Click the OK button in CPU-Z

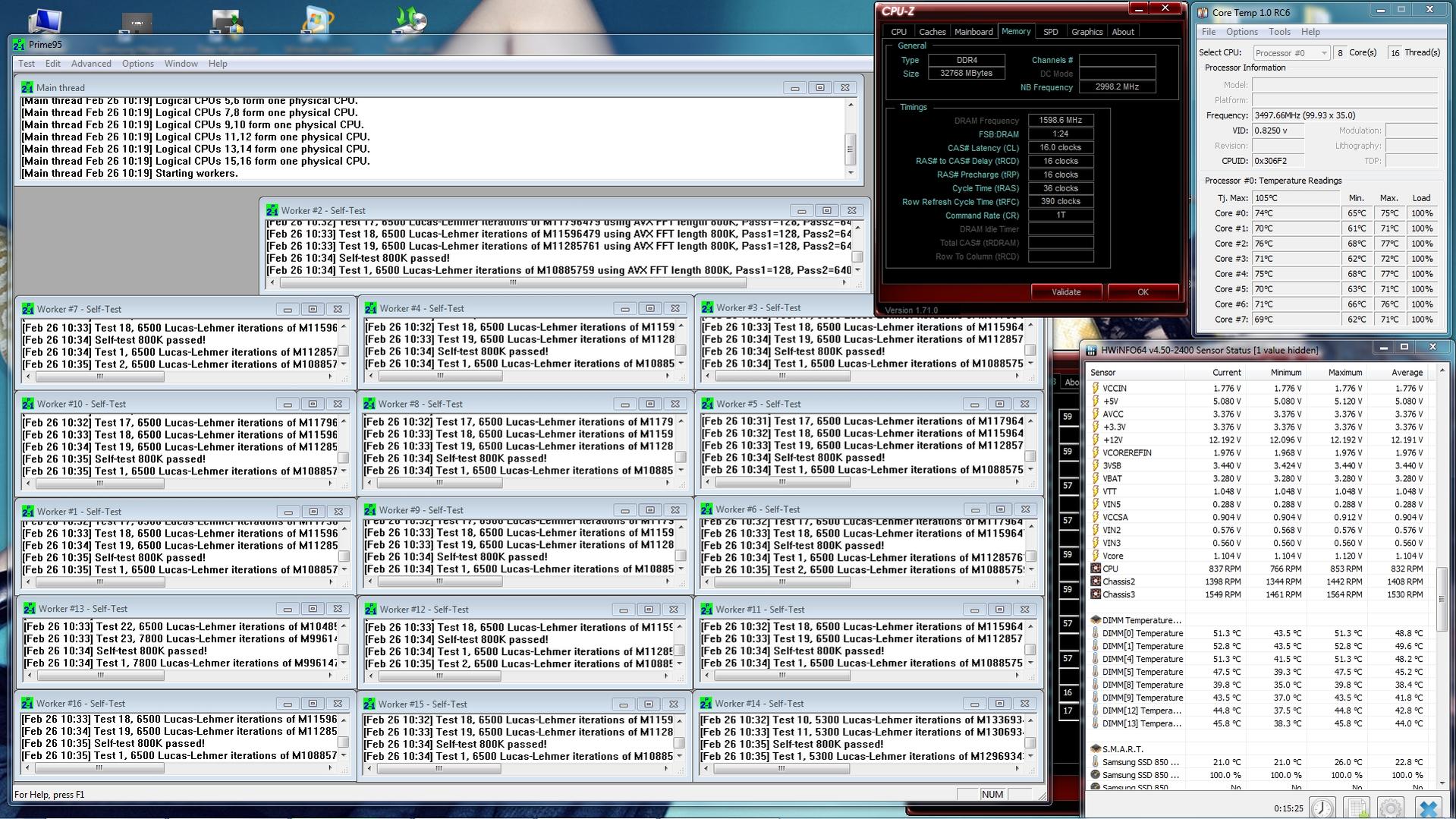pos(1143,292)
